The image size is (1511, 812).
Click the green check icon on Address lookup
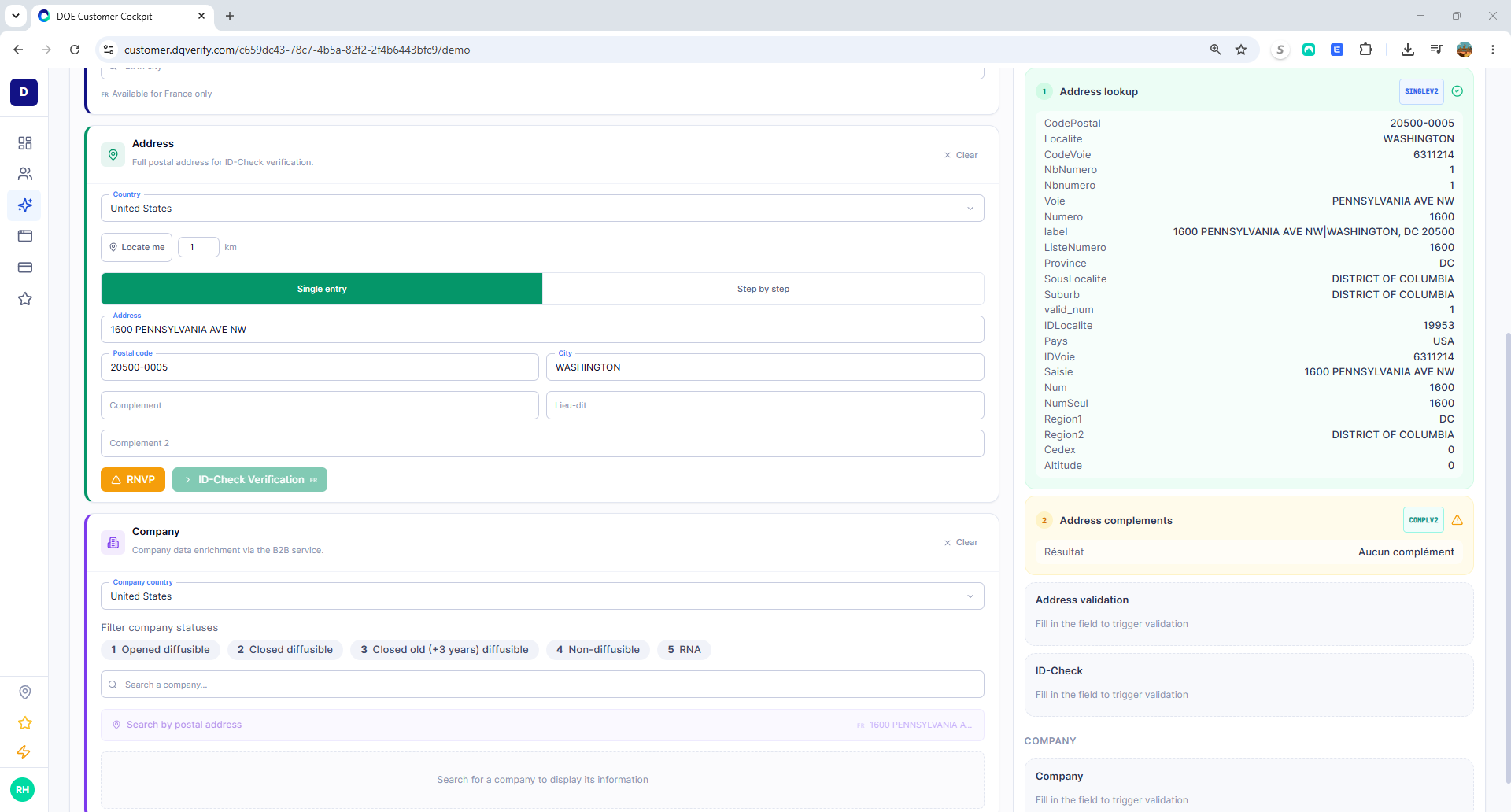point(1457,91)
